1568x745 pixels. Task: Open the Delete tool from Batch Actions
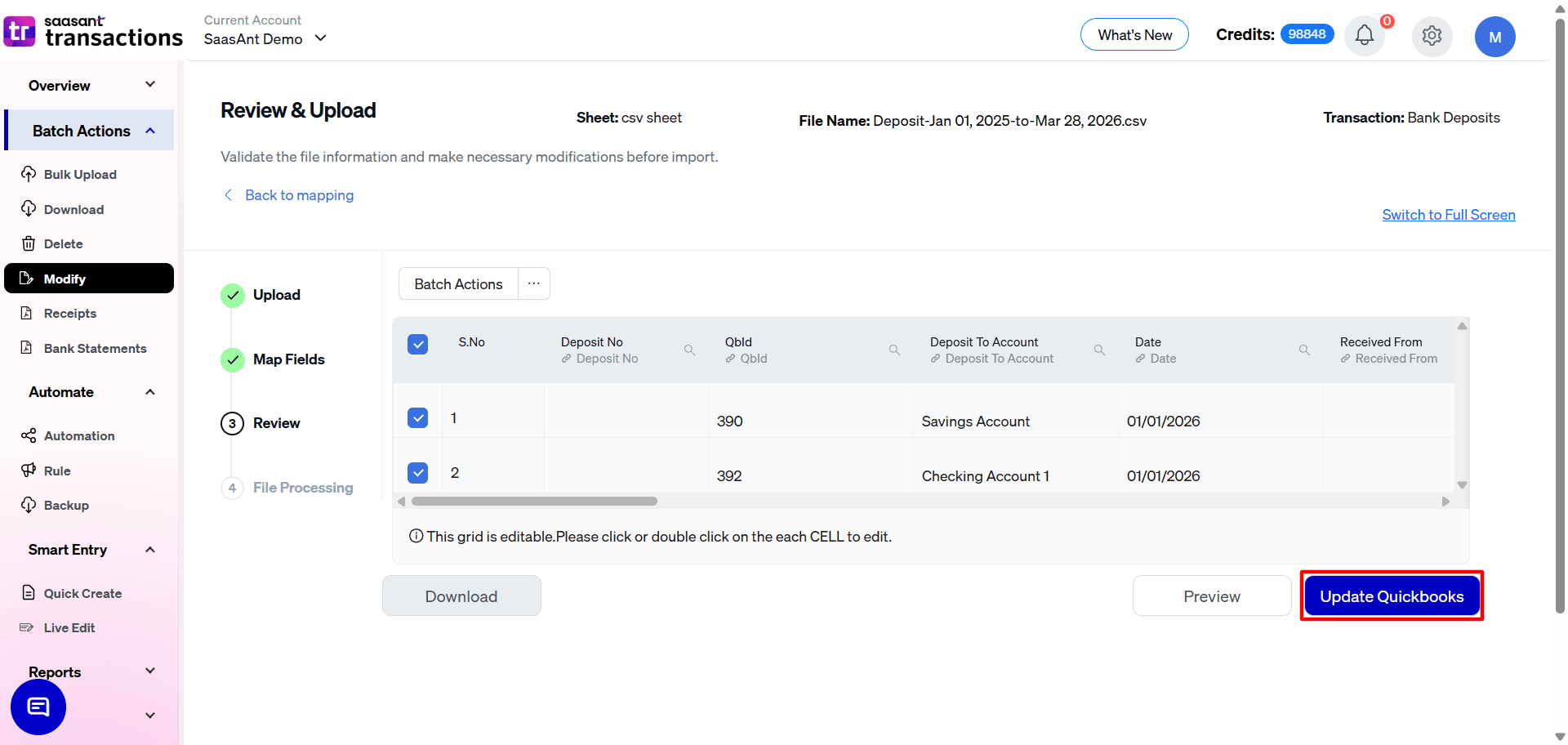(62, 243)
